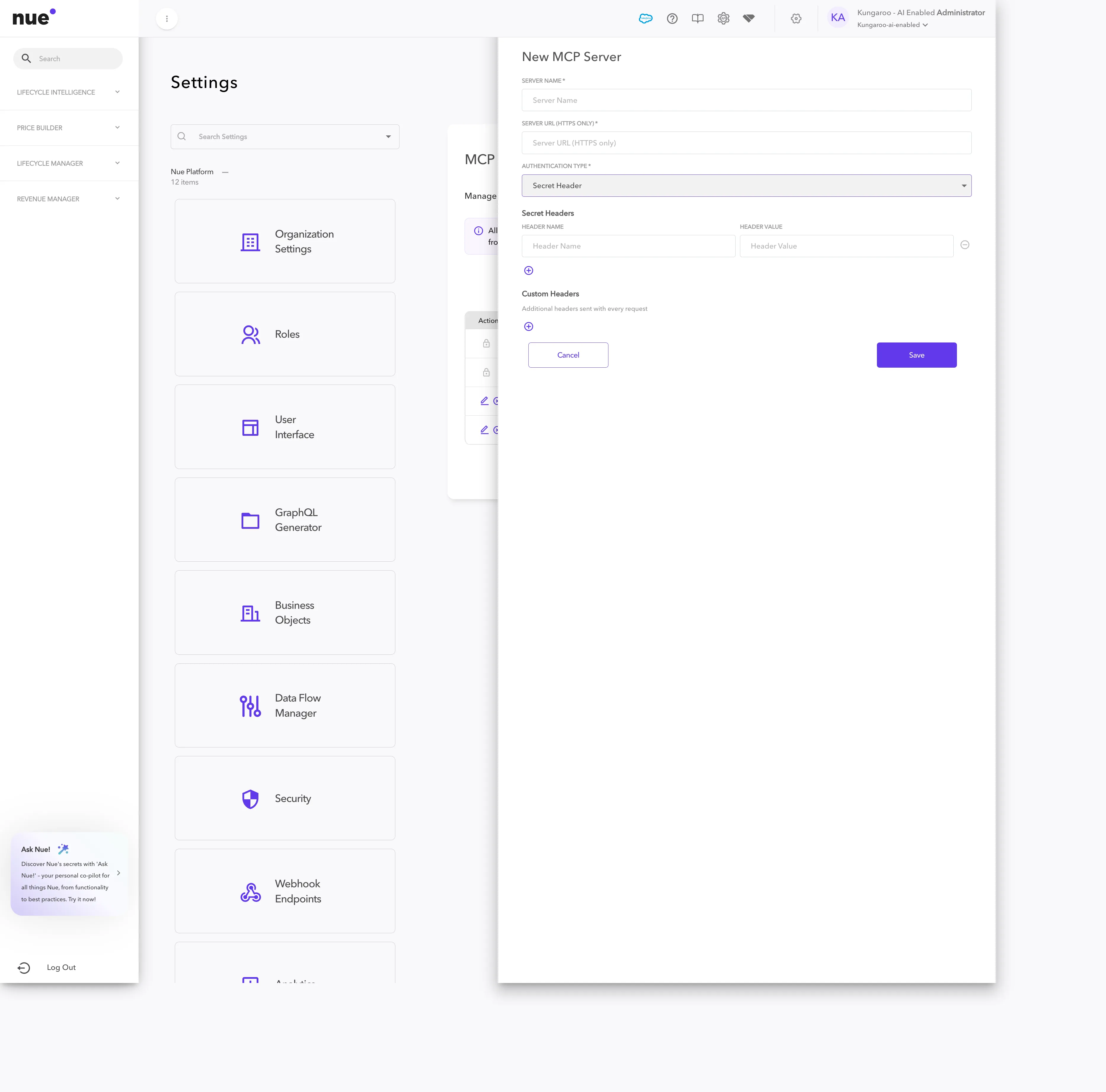
Task: Click the diamond icon in header
Action: point(749,18)
